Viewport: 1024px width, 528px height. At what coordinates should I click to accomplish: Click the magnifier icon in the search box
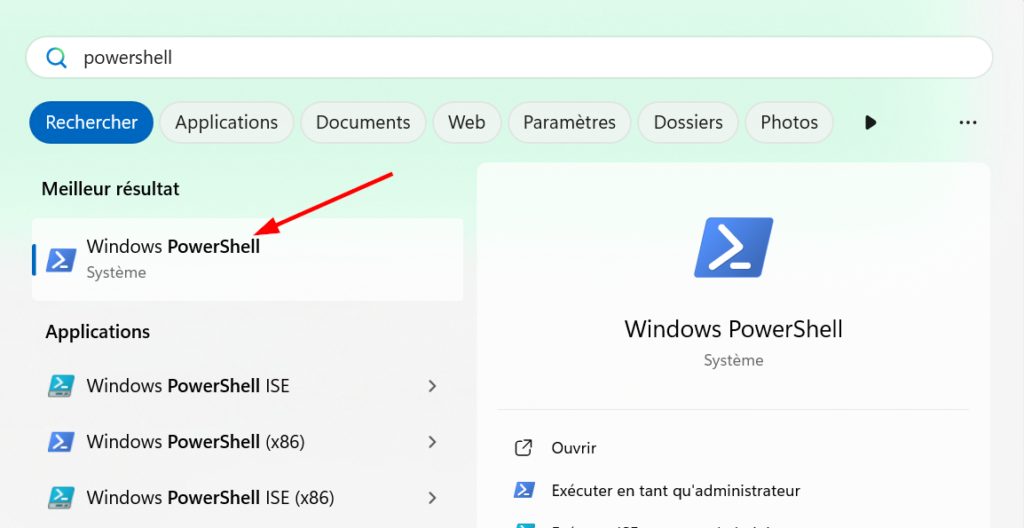[56, 58]
